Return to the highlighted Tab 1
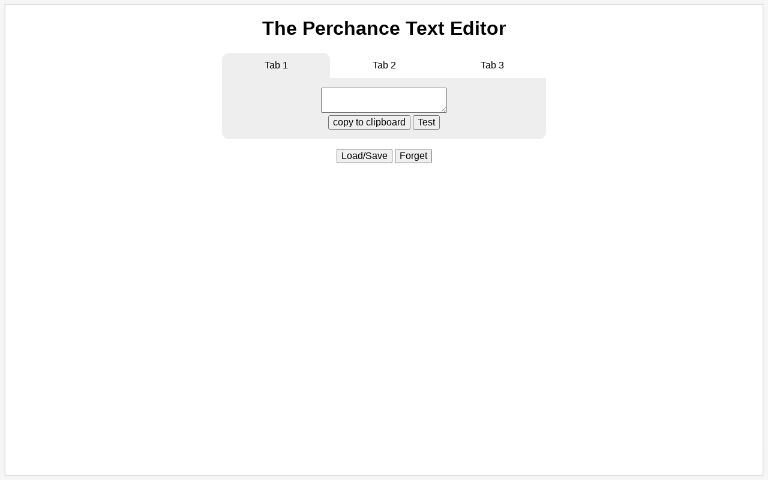768x480 pixels. pos(276,65)
